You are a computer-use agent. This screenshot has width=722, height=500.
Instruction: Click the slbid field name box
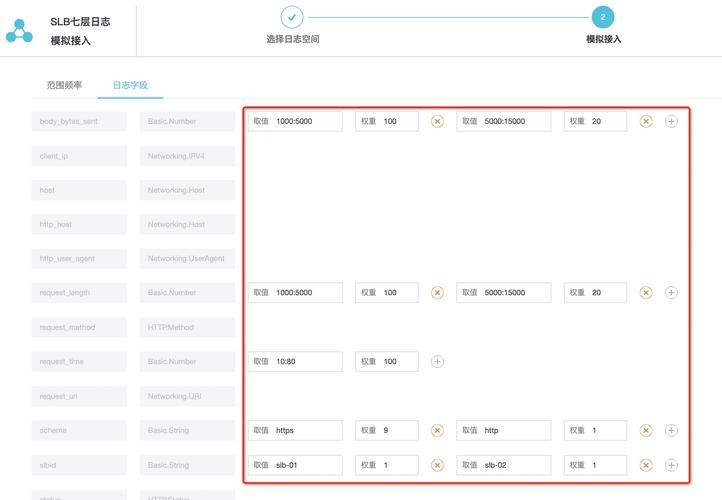click(79, 465)
